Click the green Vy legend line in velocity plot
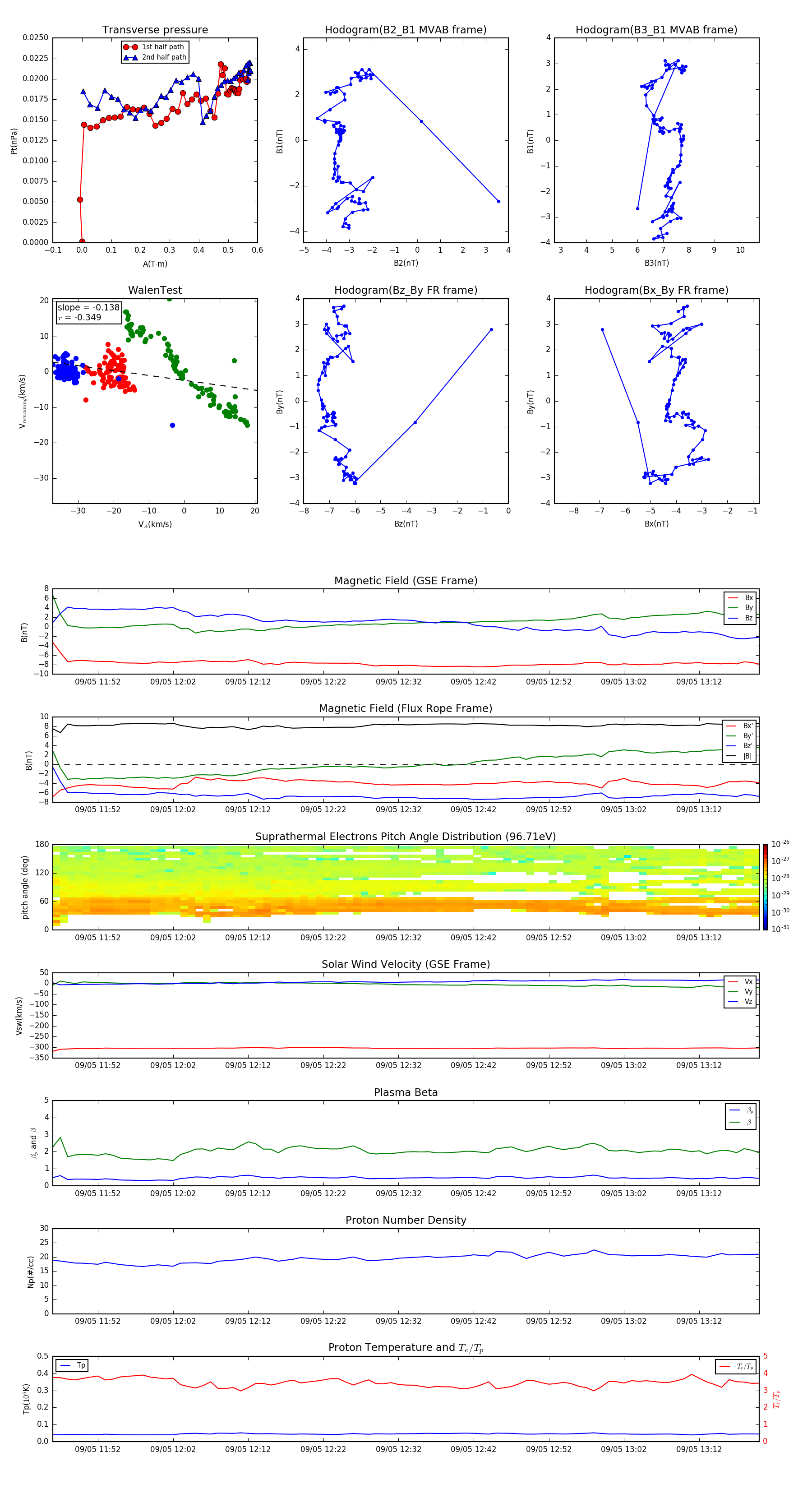The height and width of the screenshot is (1489, 812). click(733, 991)
